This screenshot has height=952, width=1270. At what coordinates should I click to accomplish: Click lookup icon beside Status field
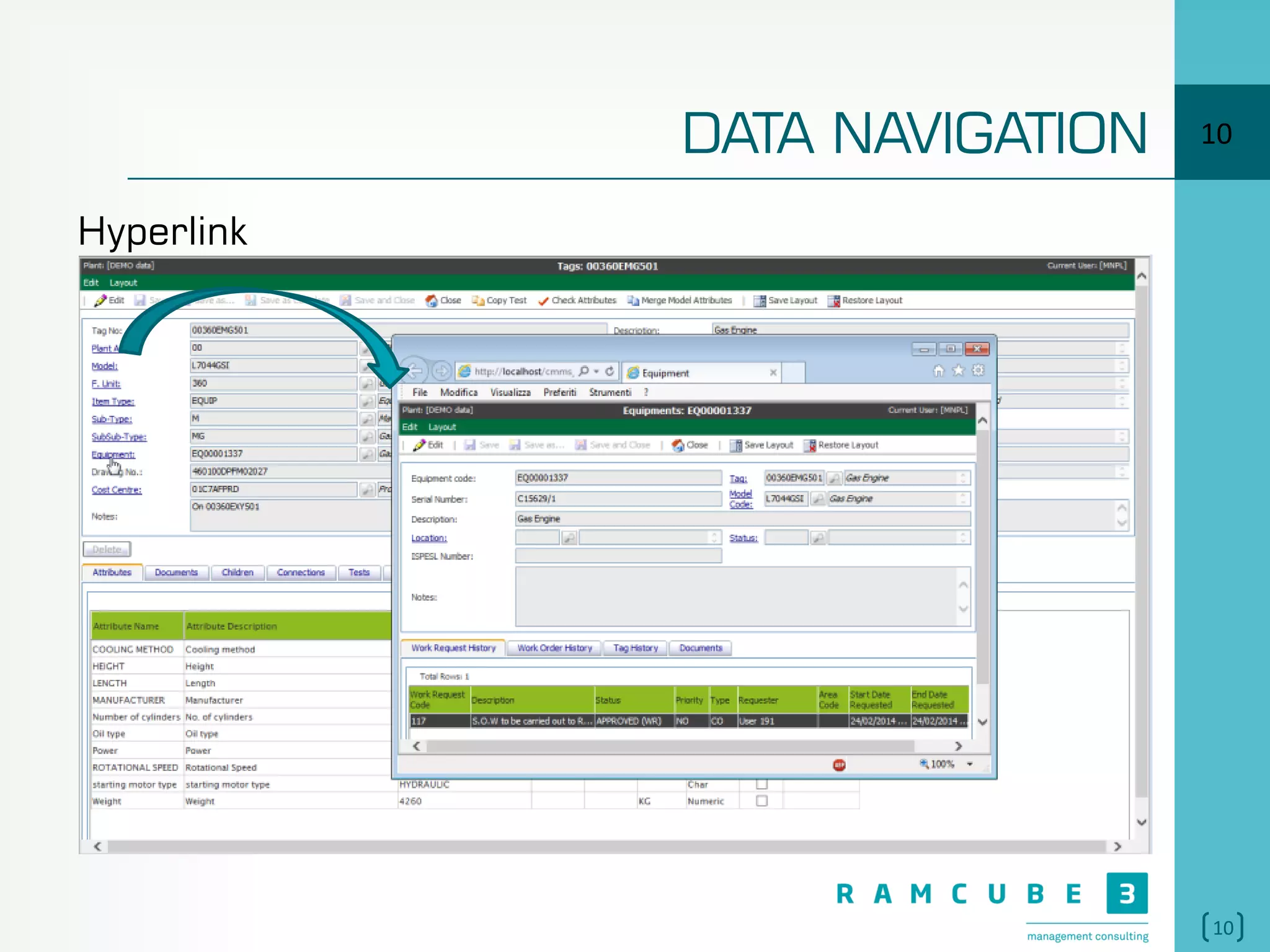tap(819, 538)
